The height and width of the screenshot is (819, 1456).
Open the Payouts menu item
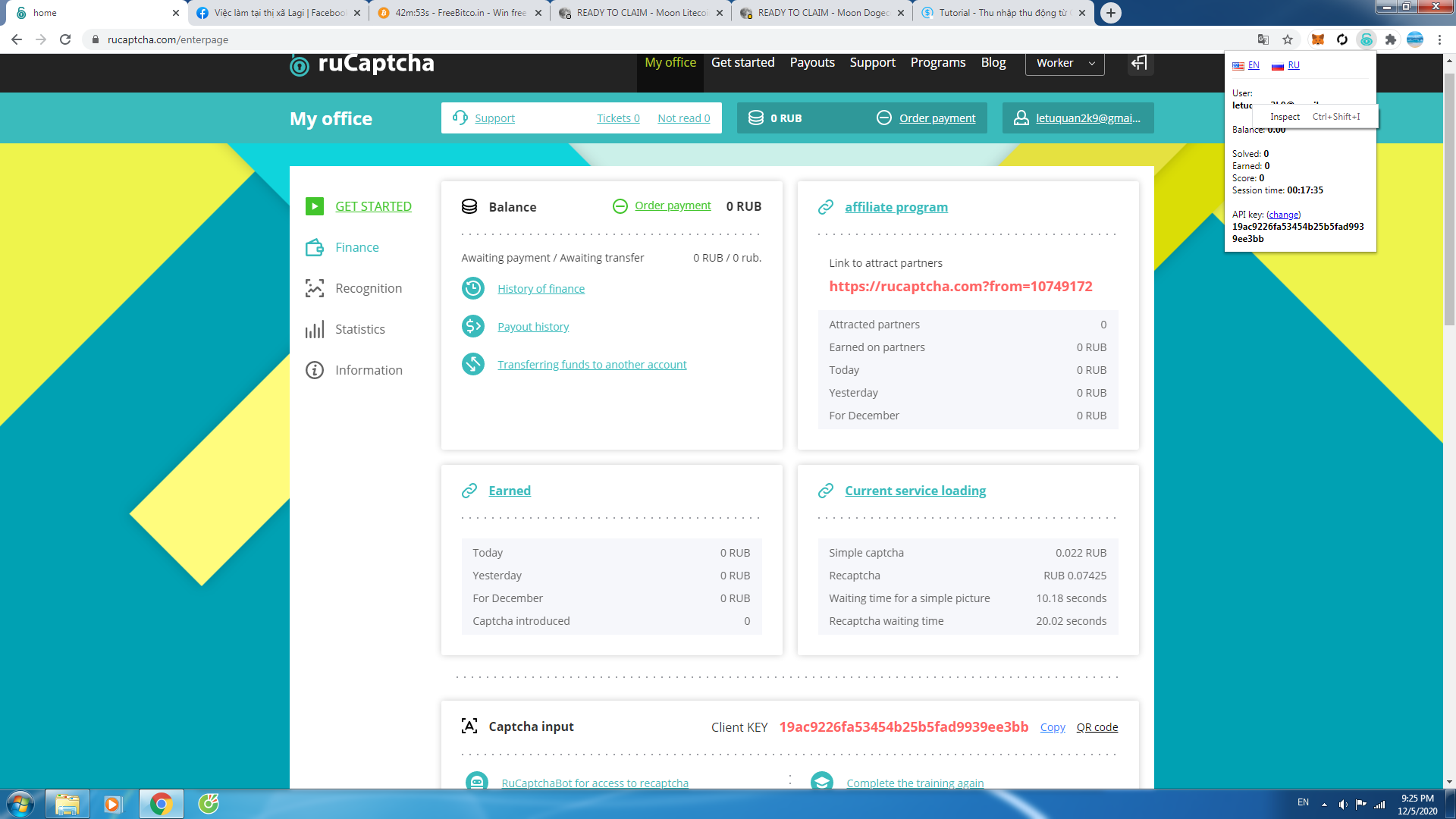(812, 62)
